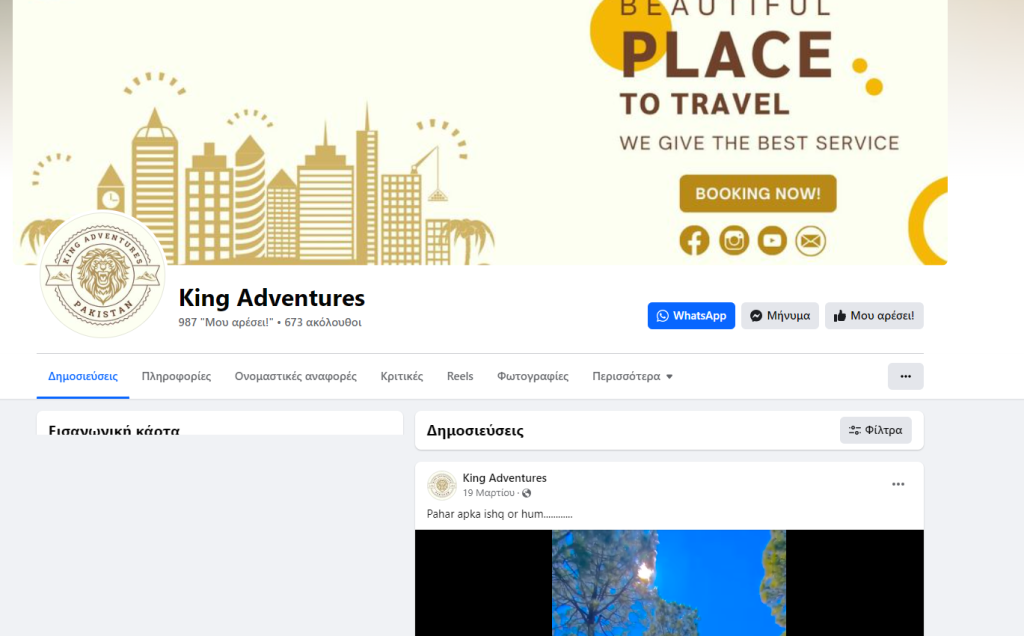Select the Φωτογραφίες tab
Screen dimensions: 1024x636
pos(533,376)
